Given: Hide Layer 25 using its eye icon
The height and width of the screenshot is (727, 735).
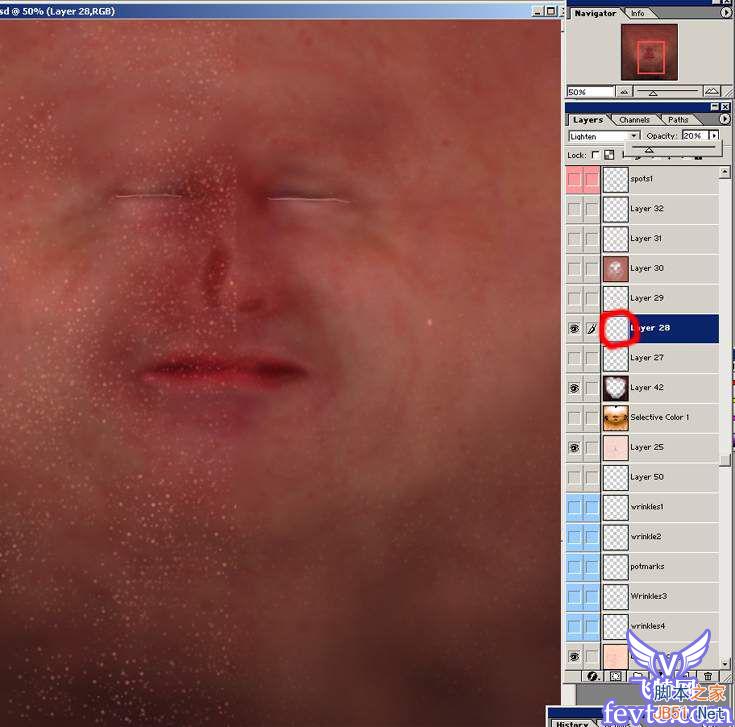Looking at the screenshot, I should point(574,448).
